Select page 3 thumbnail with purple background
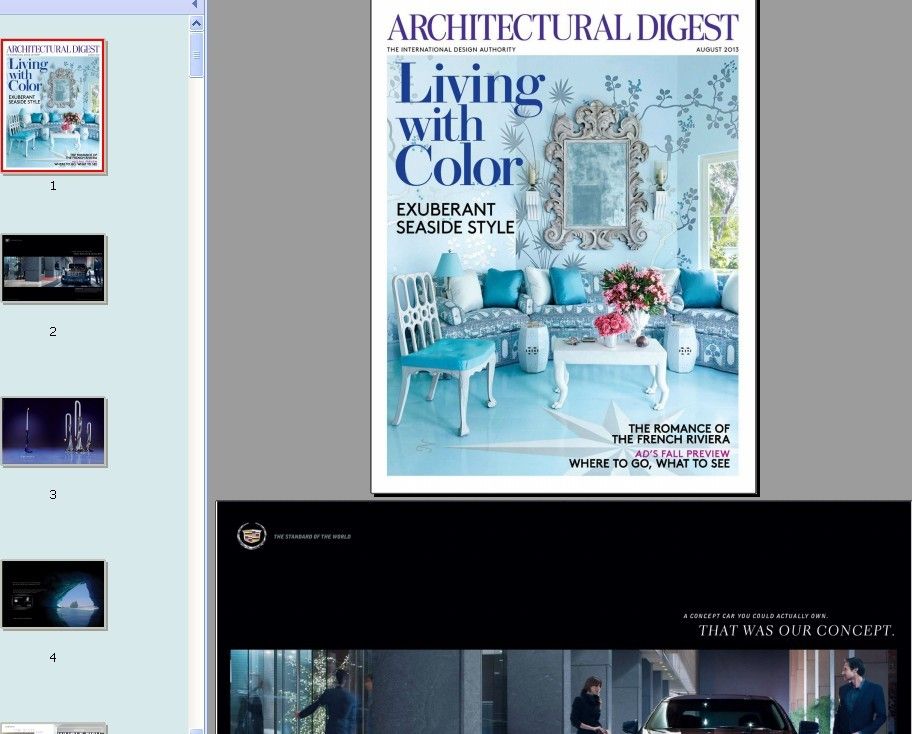 54,432
